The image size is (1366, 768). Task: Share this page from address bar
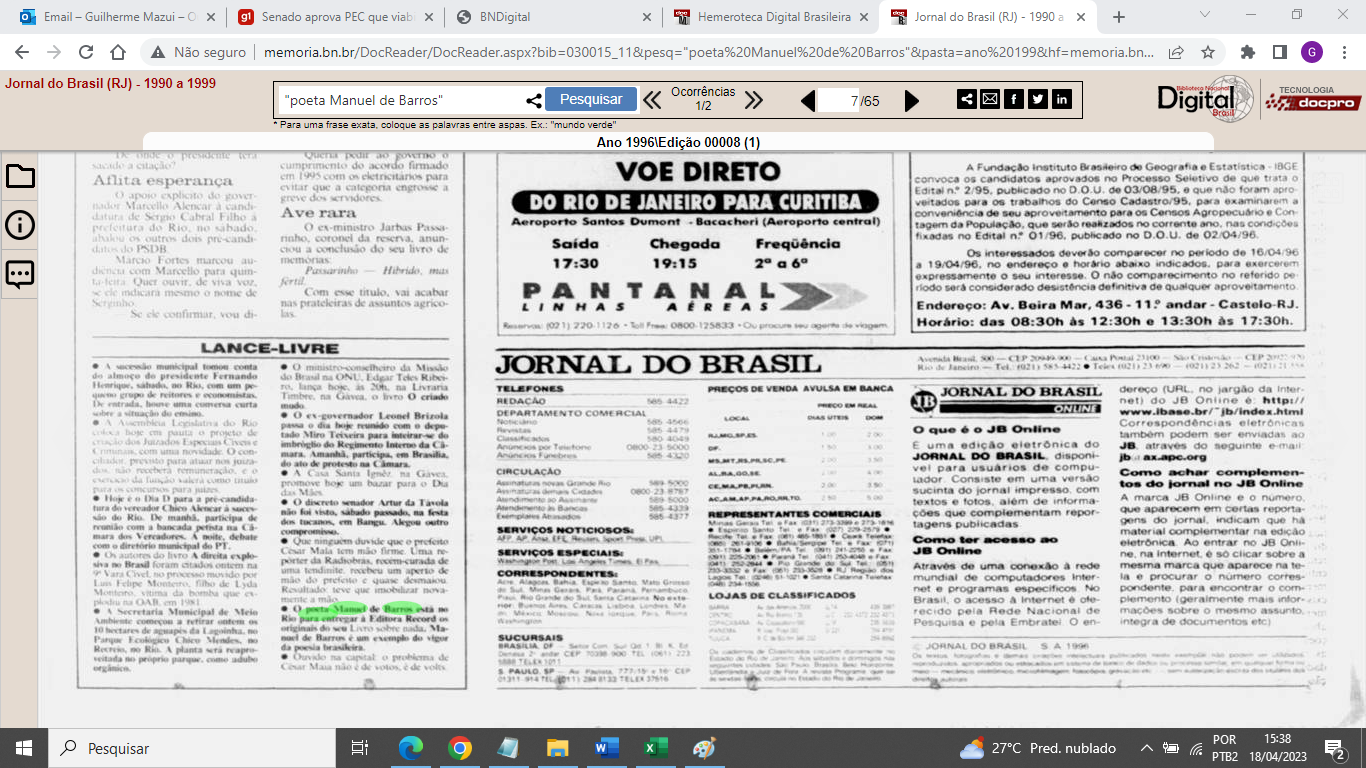point(1177,52)
